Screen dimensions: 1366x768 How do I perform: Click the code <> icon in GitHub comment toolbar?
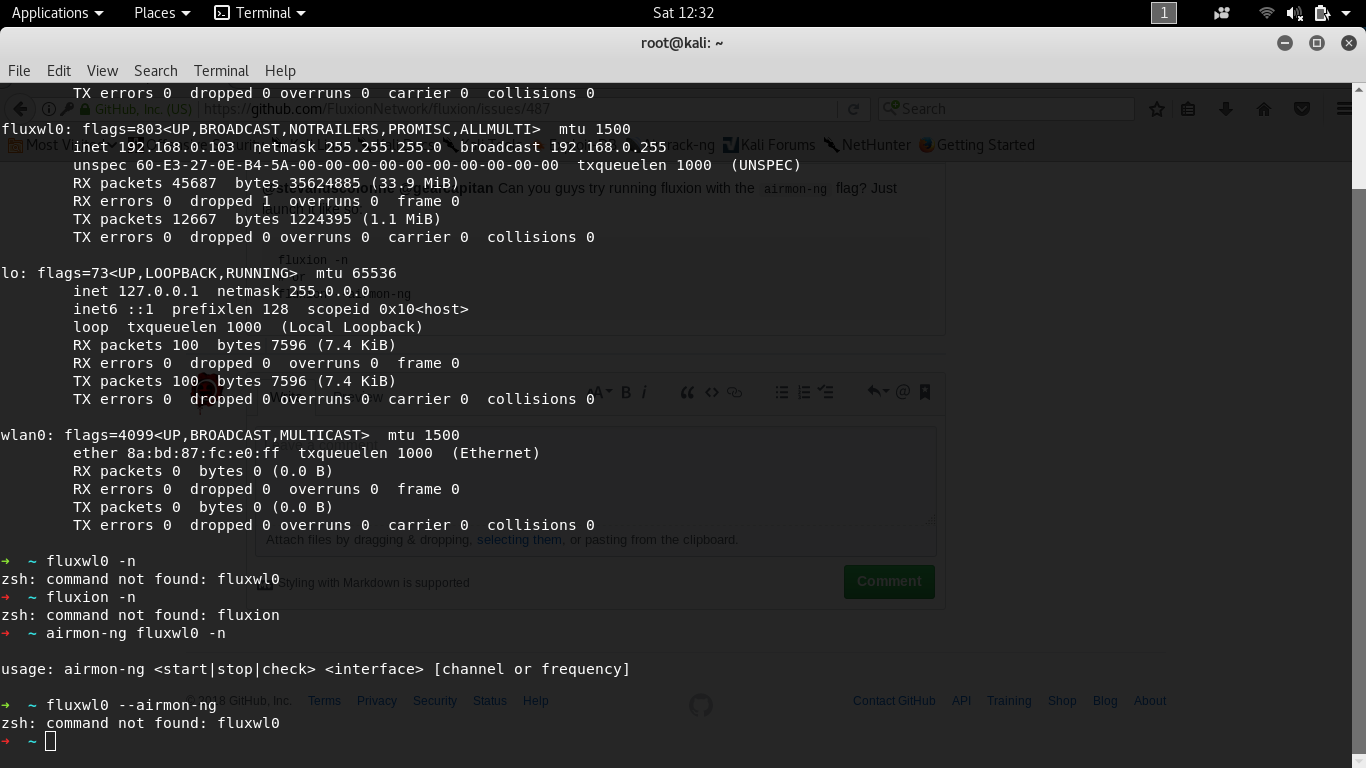point(712,392)
